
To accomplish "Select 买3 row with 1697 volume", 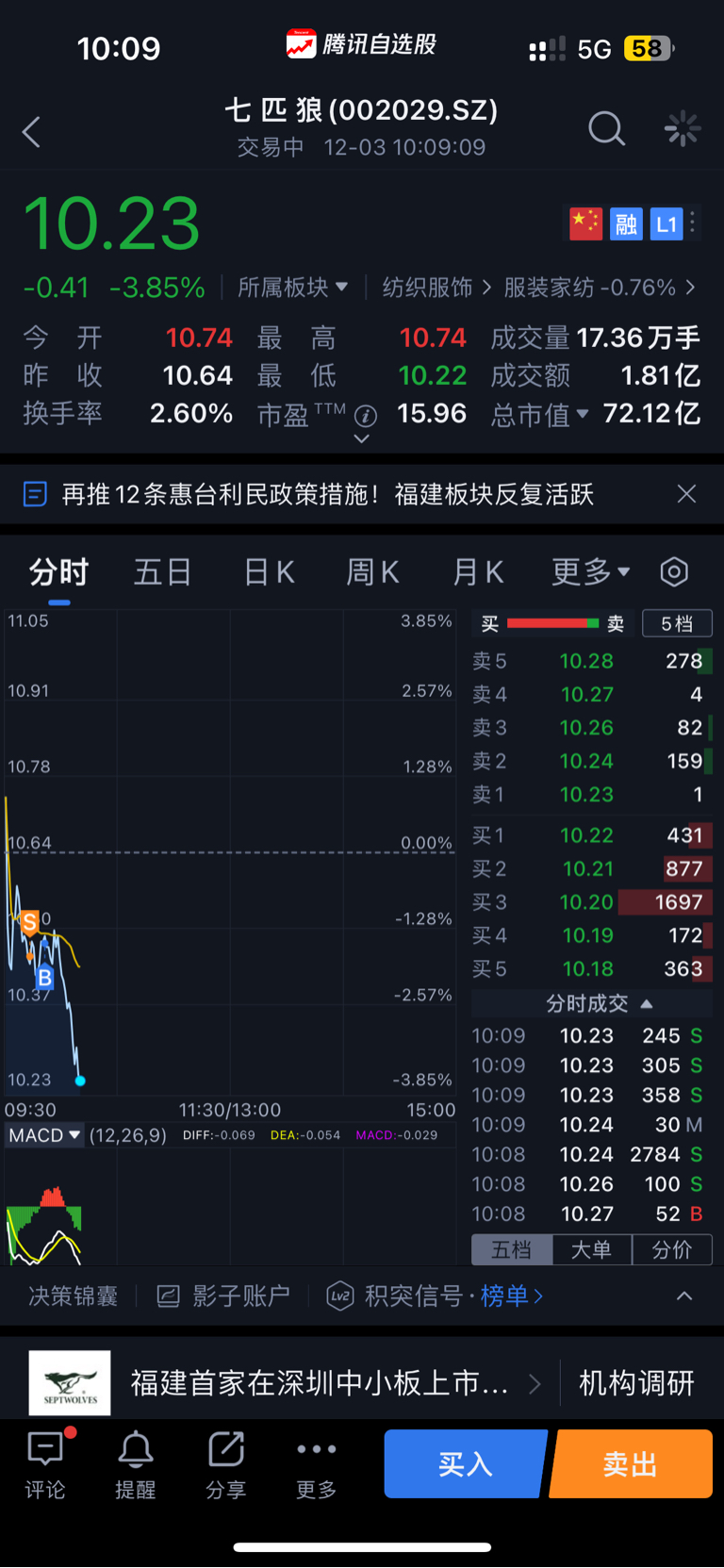I will (592, 902).
